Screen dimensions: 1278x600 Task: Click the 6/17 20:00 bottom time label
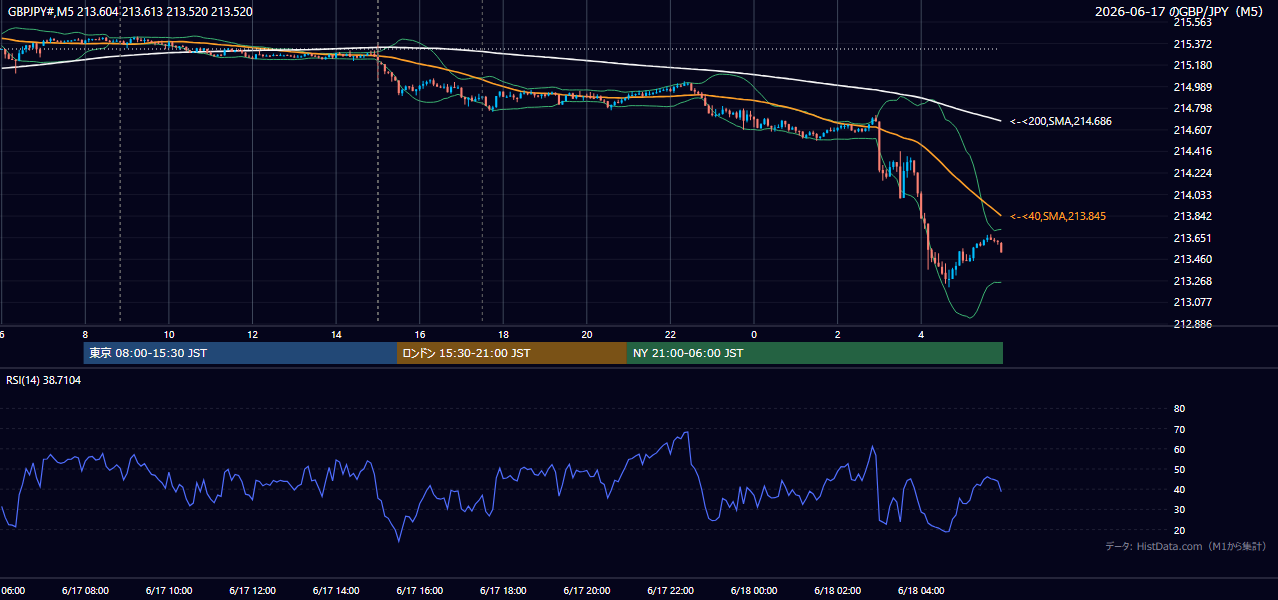point(587,591)
